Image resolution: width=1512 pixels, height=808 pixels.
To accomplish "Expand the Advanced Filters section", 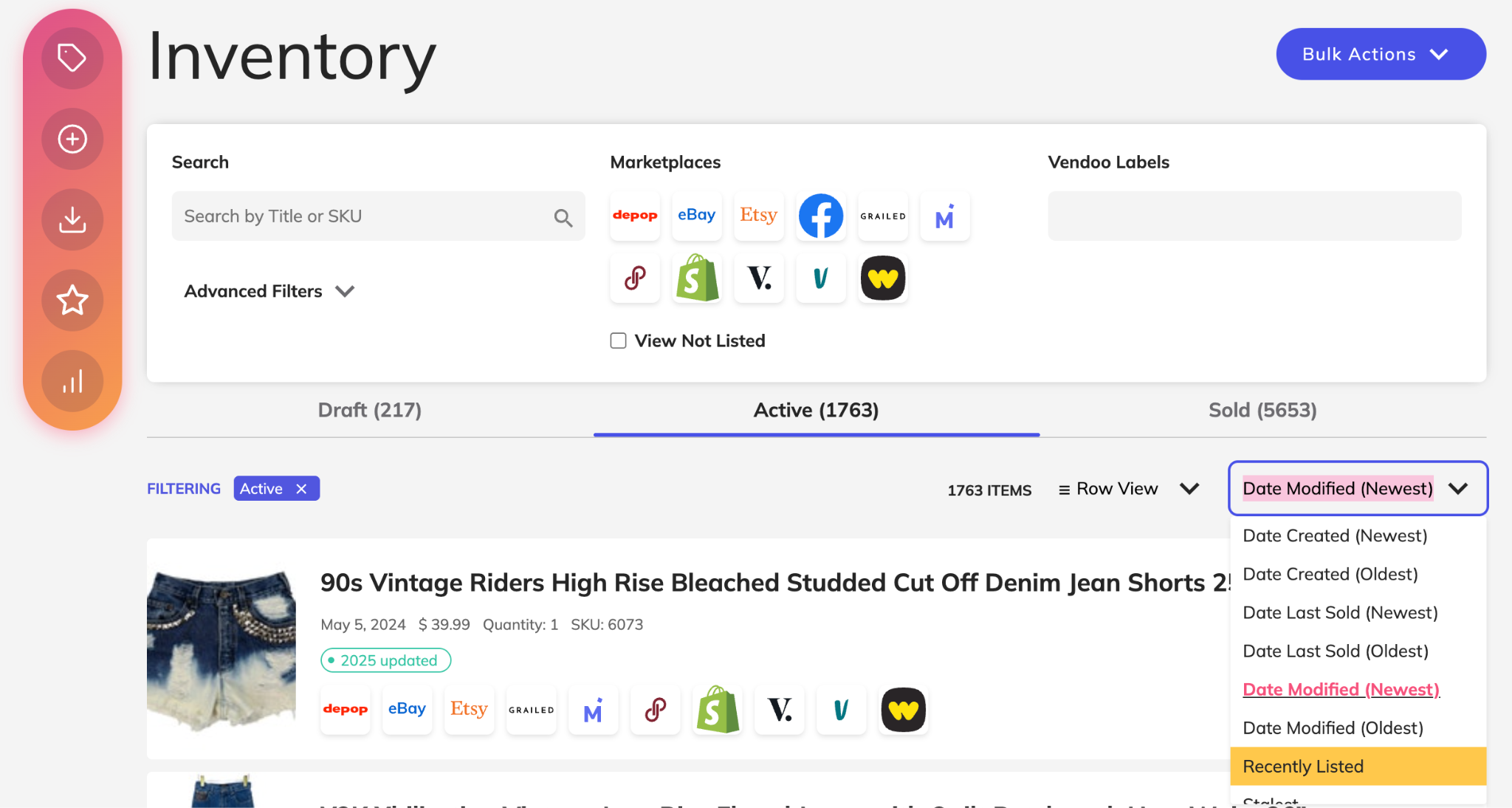I will [269, 291].
